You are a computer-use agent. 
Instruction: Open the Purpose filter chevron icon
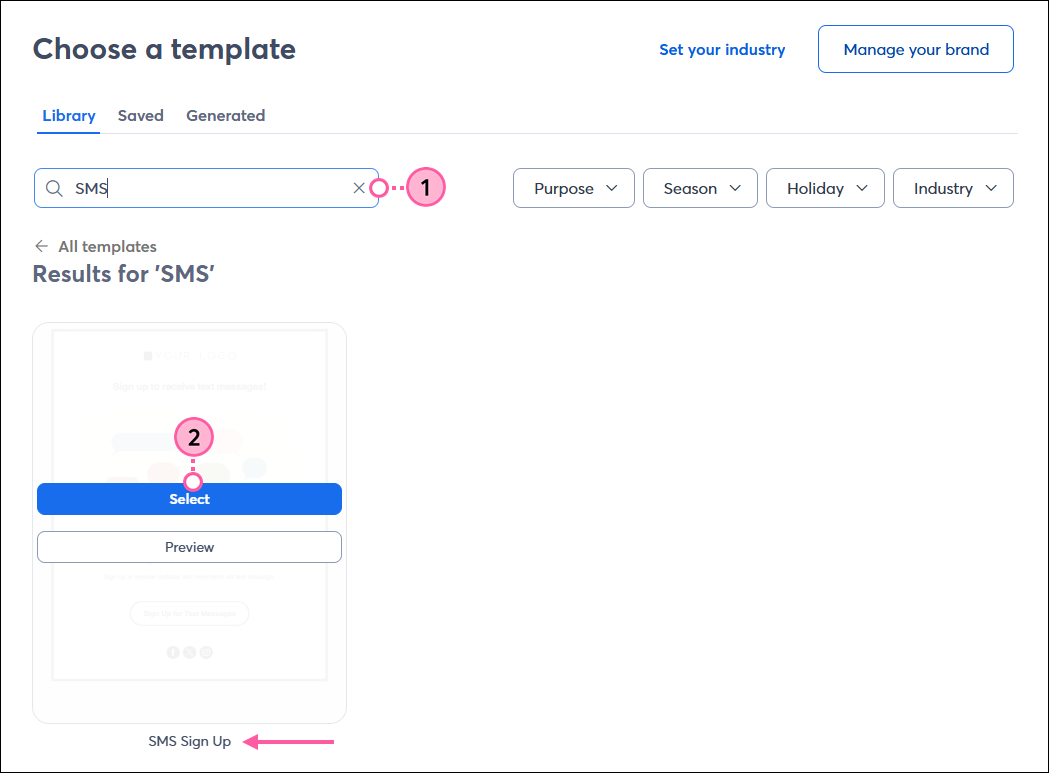click(x=611, y=188)
